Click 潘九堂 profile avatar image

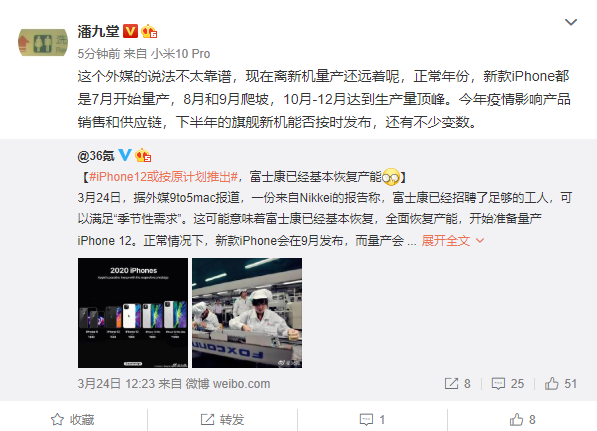point(43,43)
